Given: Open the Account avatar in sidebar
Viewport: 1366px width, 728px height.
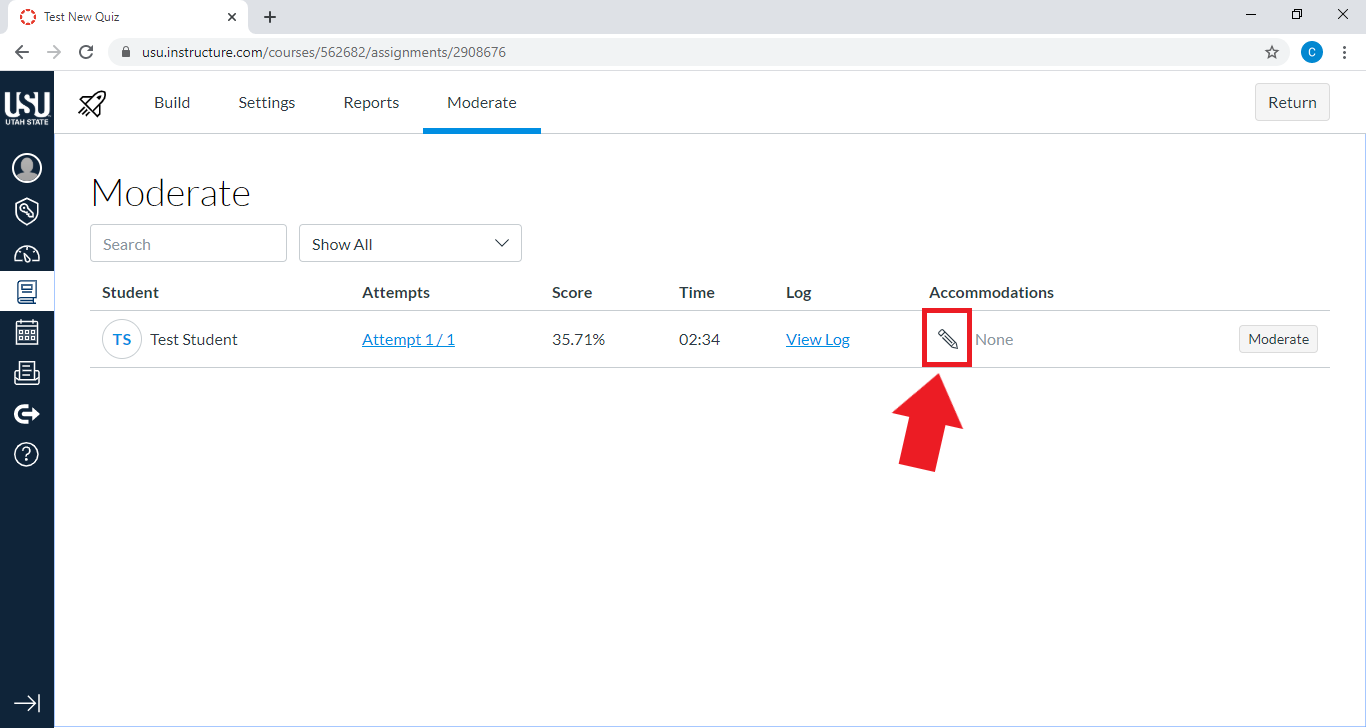Looking at the screenshot, I should point(27,168).
